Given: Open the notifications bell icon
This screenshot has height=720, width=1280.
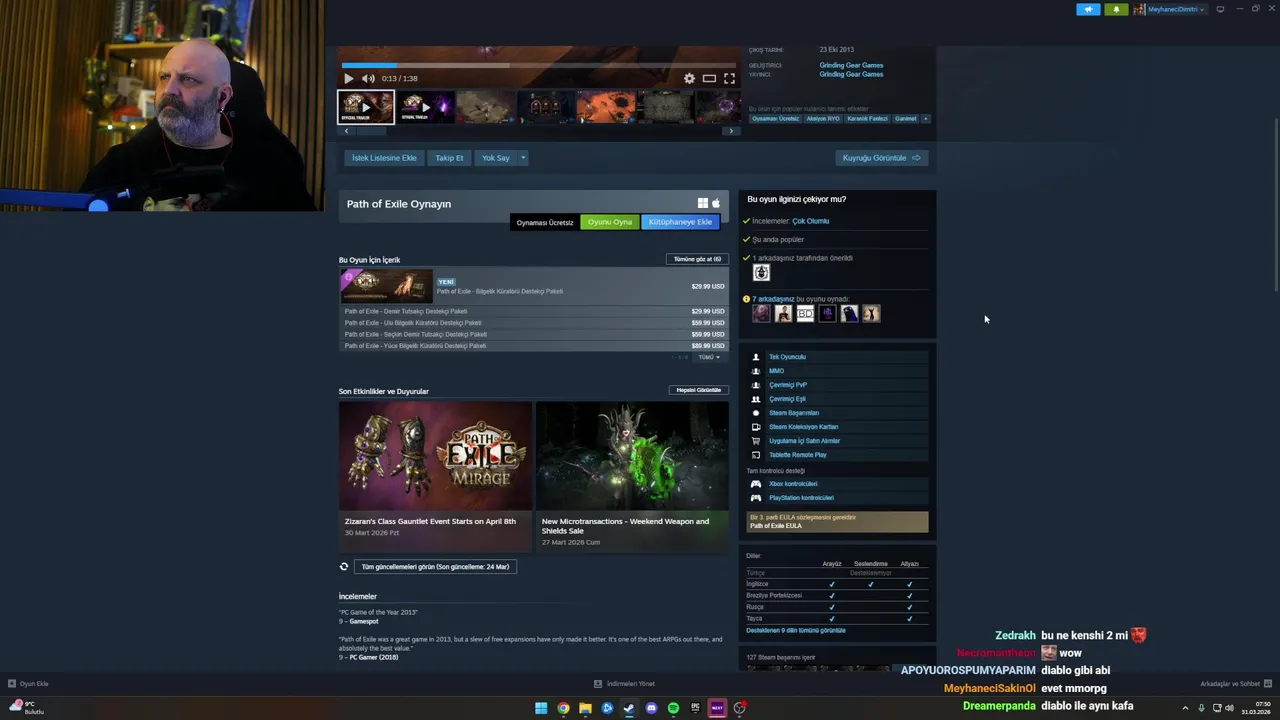Looking at the screenshot, I should (1117, 9).
